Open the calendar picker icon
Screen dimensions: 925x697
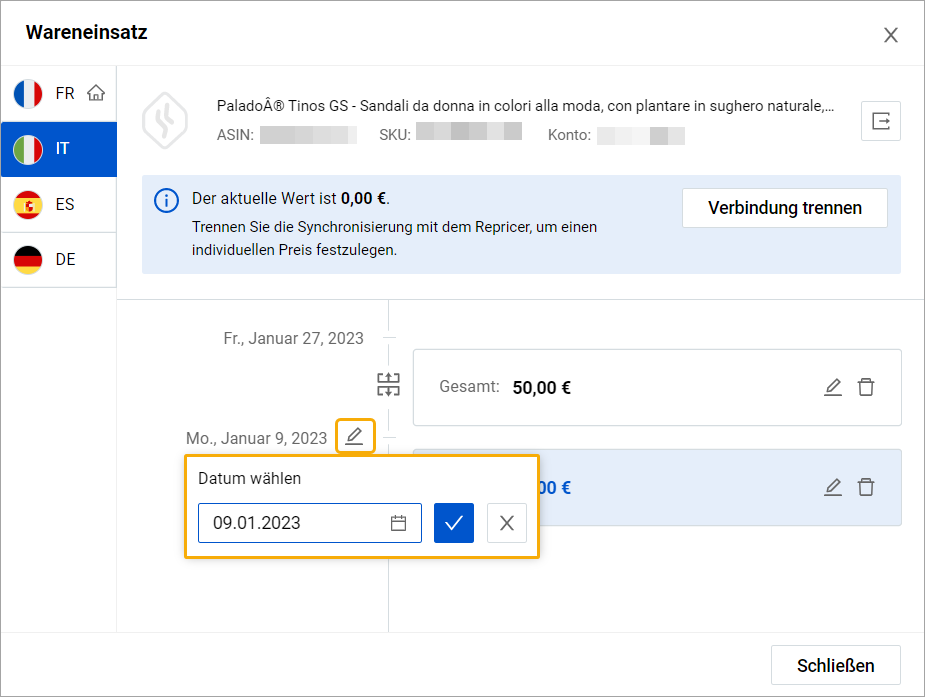coord(399,523)
